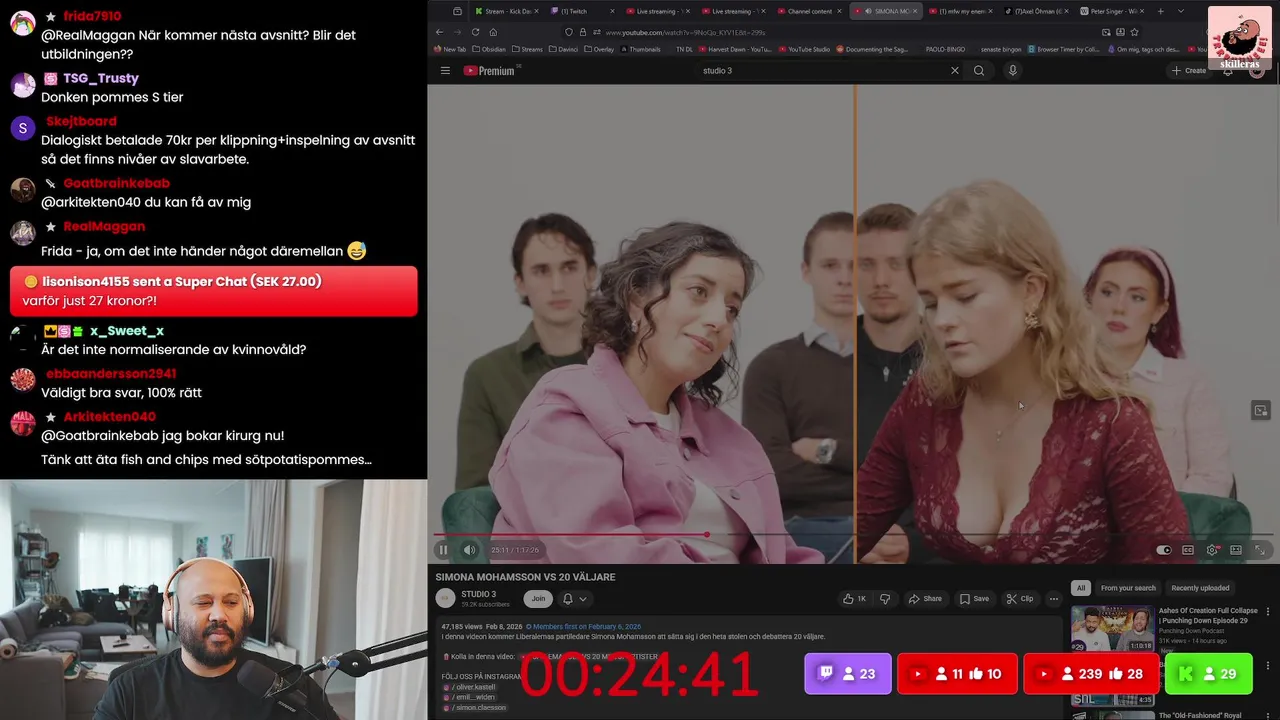Go to the browser home page icon

[493, 32]
